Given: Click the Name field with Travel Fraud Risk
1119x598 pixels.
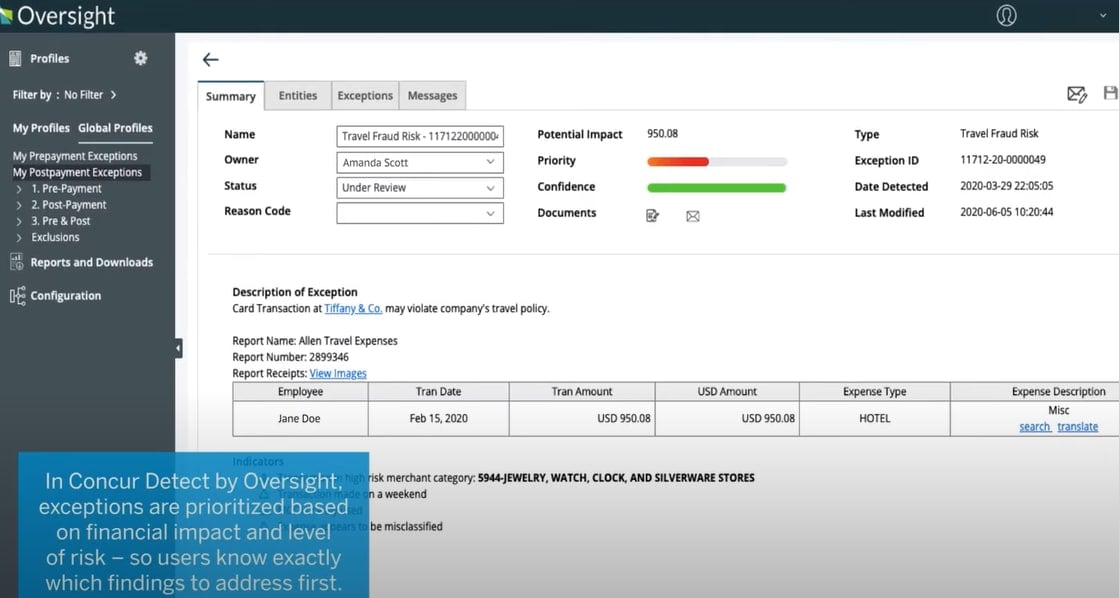Looking at the screenshot, I should point(420,136).
